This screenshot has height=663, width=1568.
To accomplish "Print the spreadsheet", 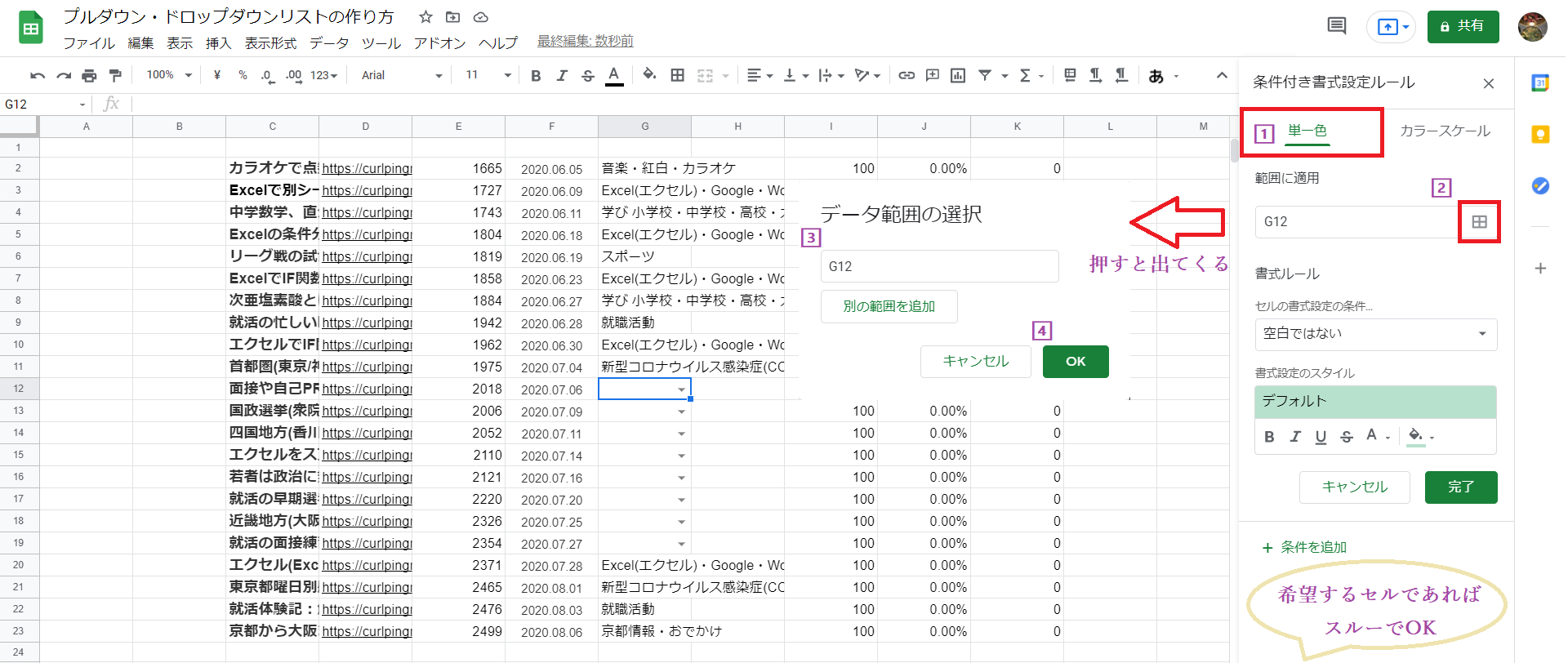I will 89,76.
